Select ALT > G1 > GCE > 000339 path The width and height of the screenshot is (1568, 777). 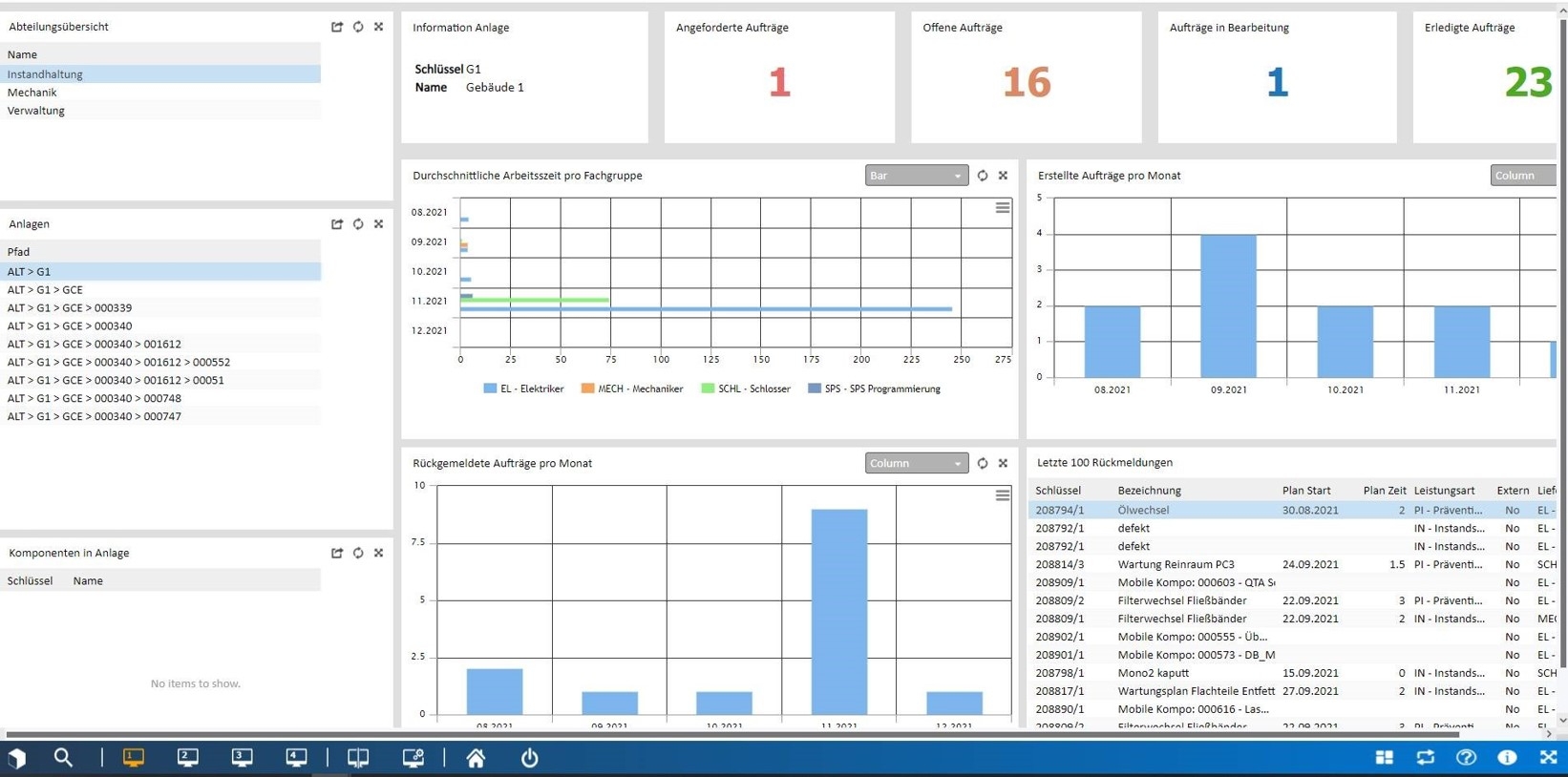[160, 308]
